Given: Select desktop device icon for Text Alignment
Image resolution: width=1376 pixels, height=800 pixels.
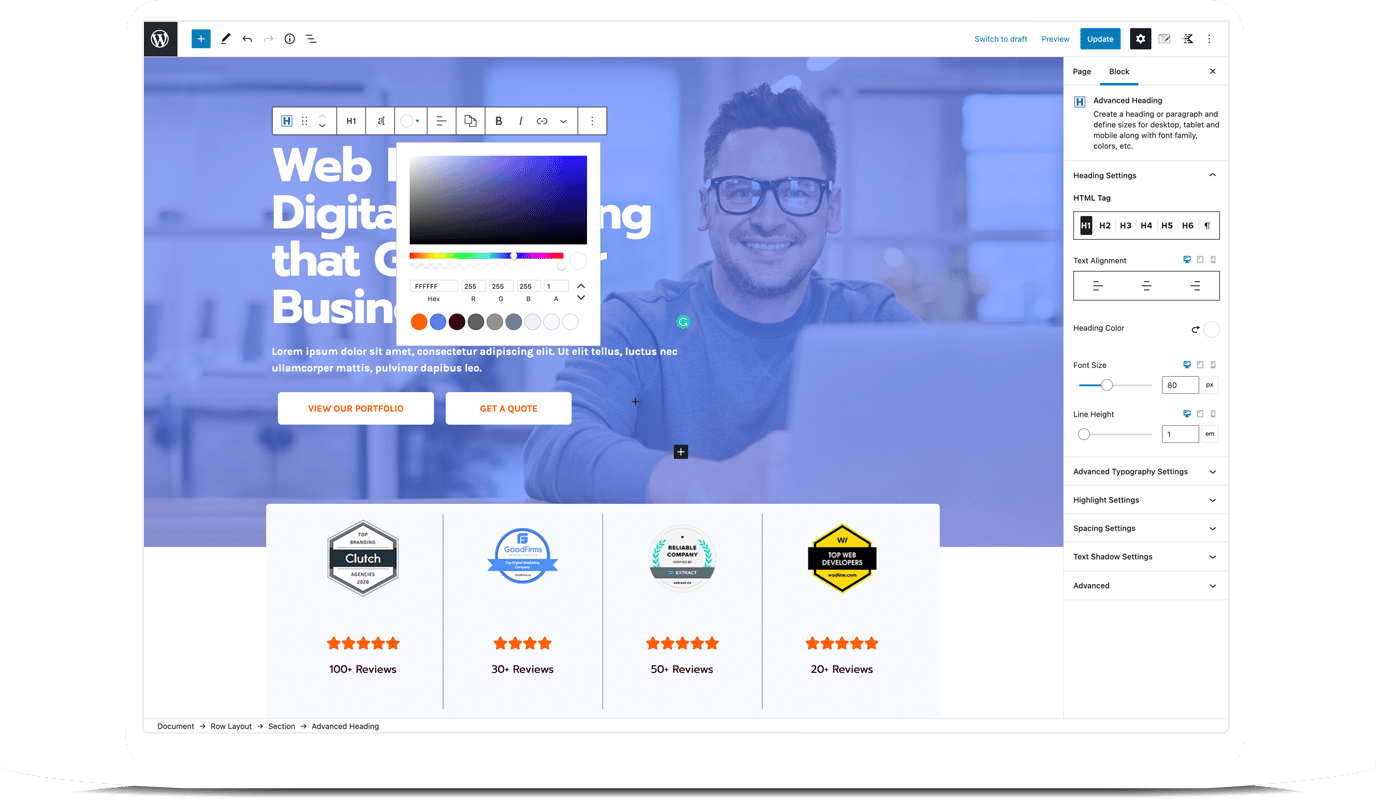Looking at the screenshot, I should pos(1187,260).
